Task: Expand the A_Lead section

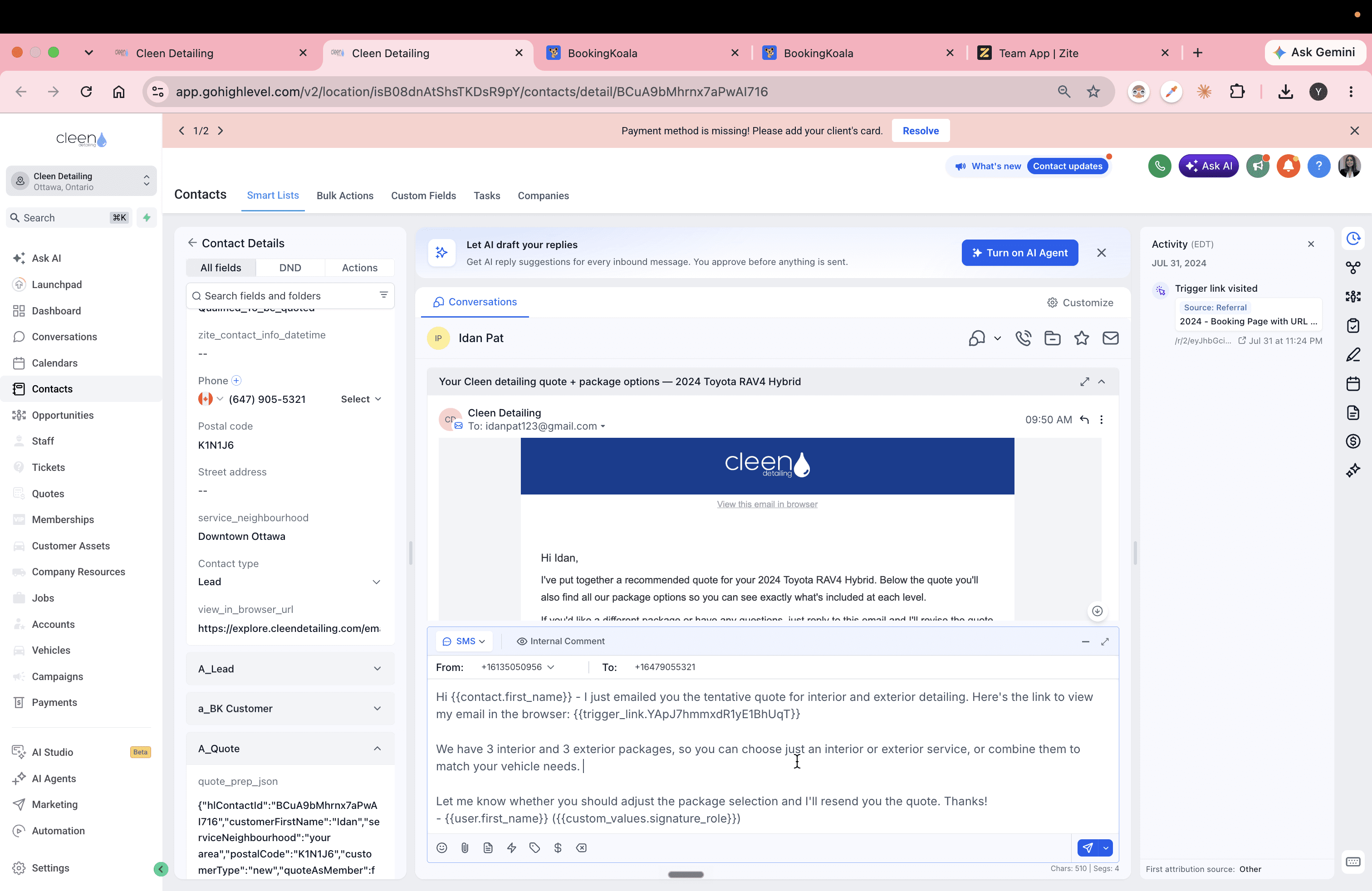Action: 290,669
